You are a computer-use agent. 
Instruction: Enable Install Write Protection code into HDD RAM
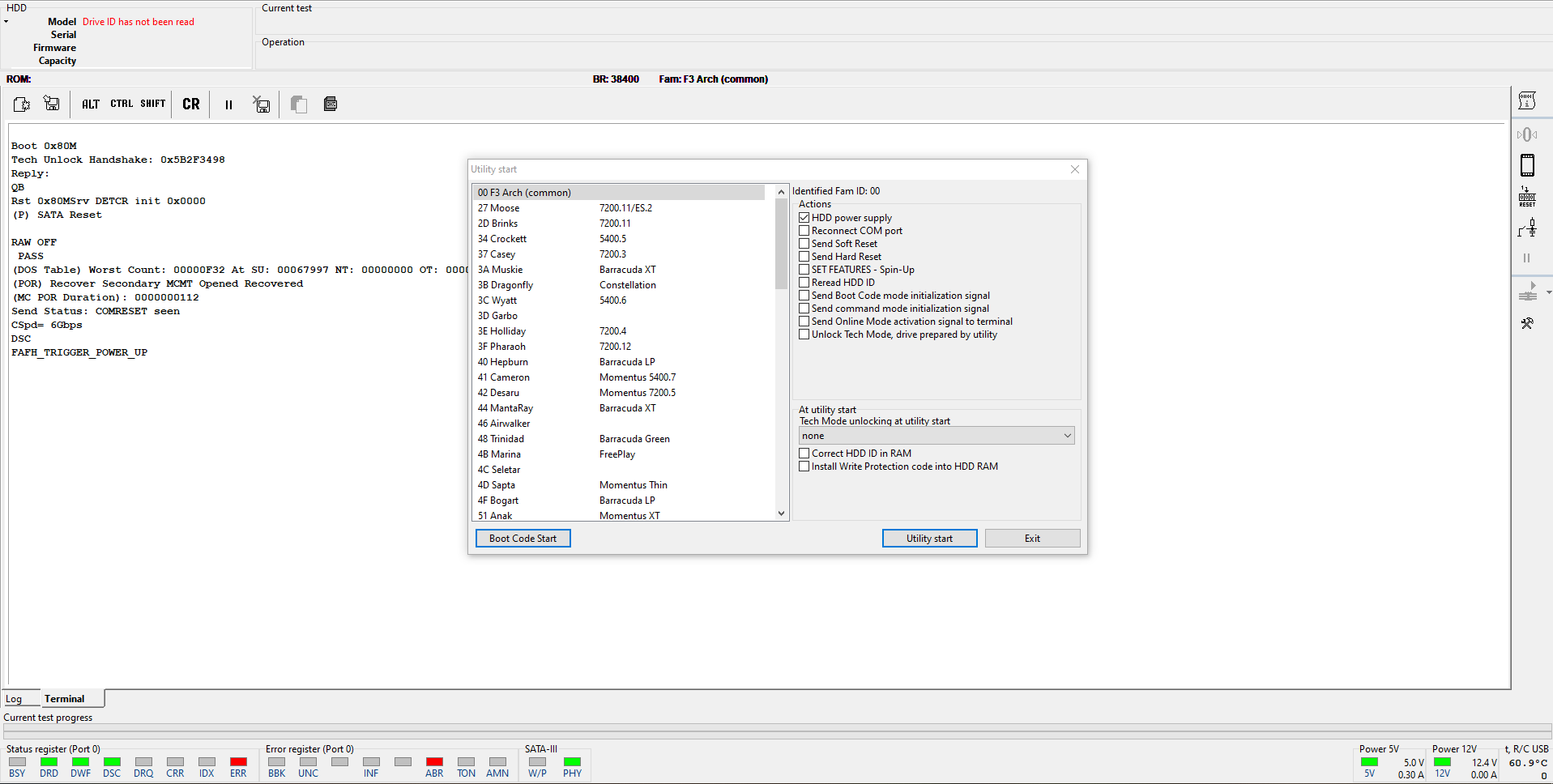pyautogui.click(x=804, y=467)
